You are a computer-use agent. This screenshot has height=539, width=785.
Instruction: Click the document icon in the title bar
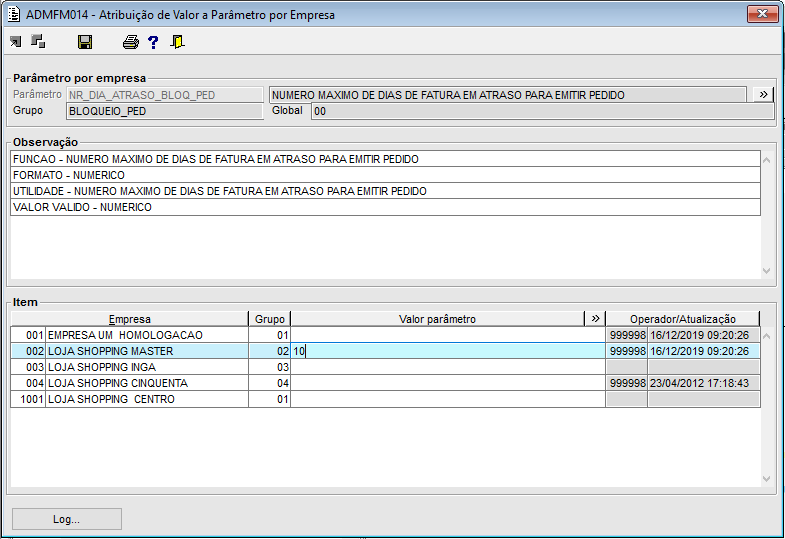click(14, 15)
